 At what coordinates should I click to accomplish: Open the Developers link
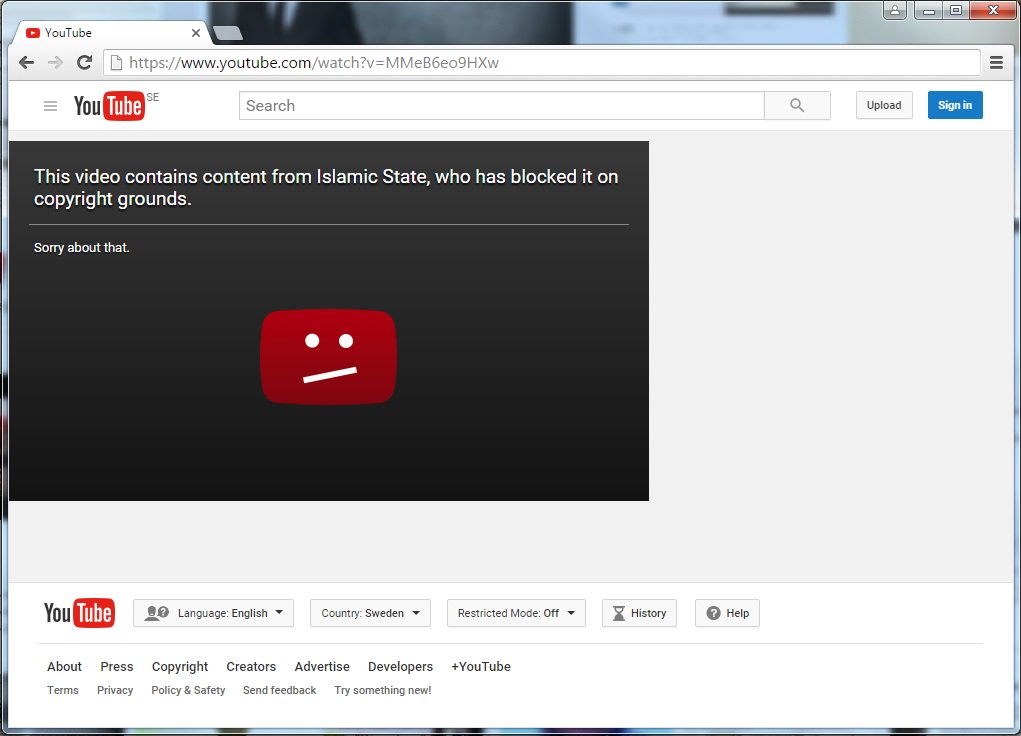pyautogui.click(x=400, y=667)
